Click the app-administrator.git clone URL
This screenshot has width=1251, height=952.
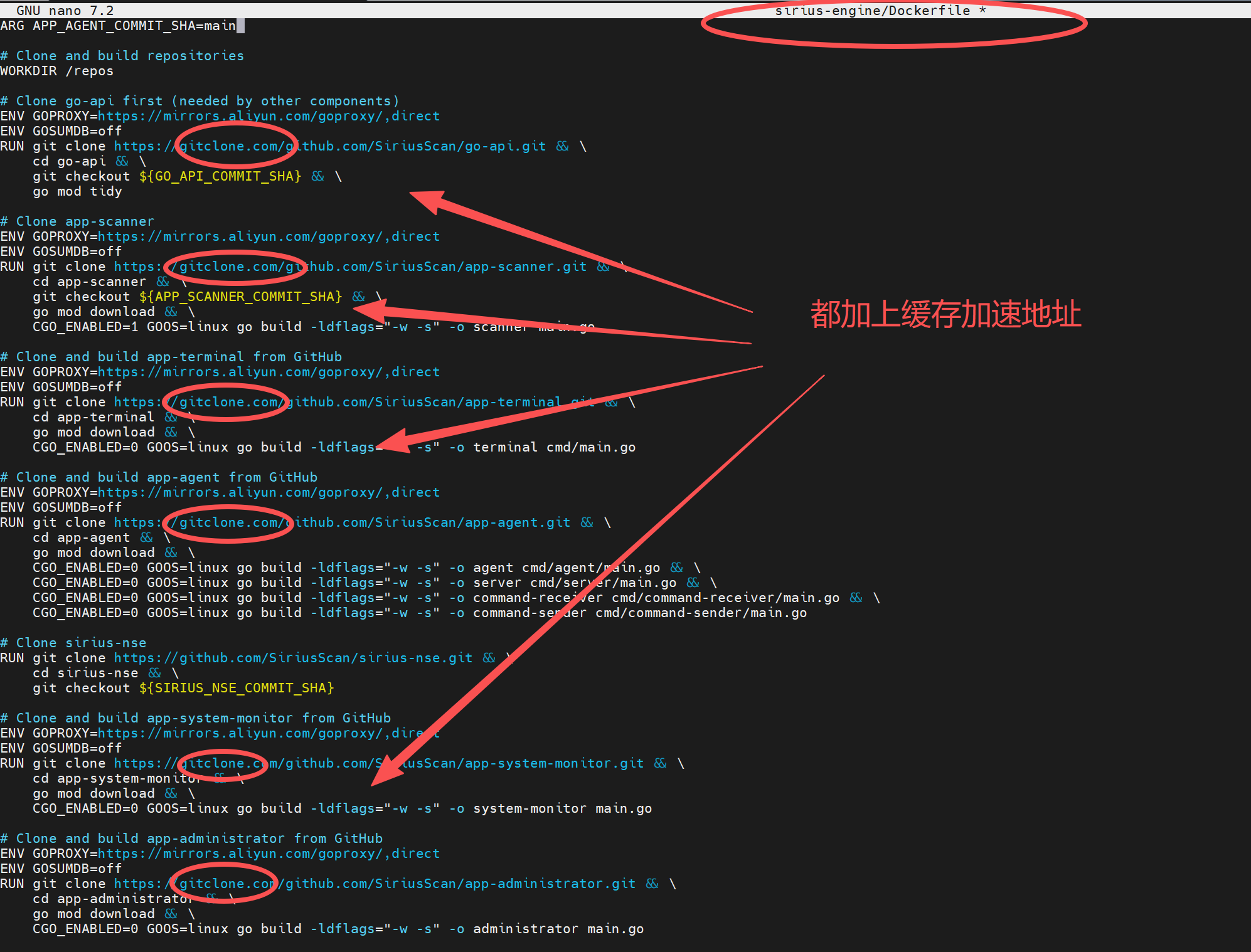click(x=375, y=884)
